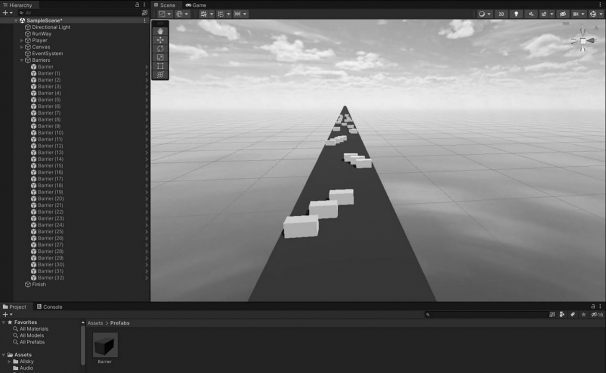Select the Barrier prefab thumbnail
Screen dimensions: 606x373
[x=105, y=345]
